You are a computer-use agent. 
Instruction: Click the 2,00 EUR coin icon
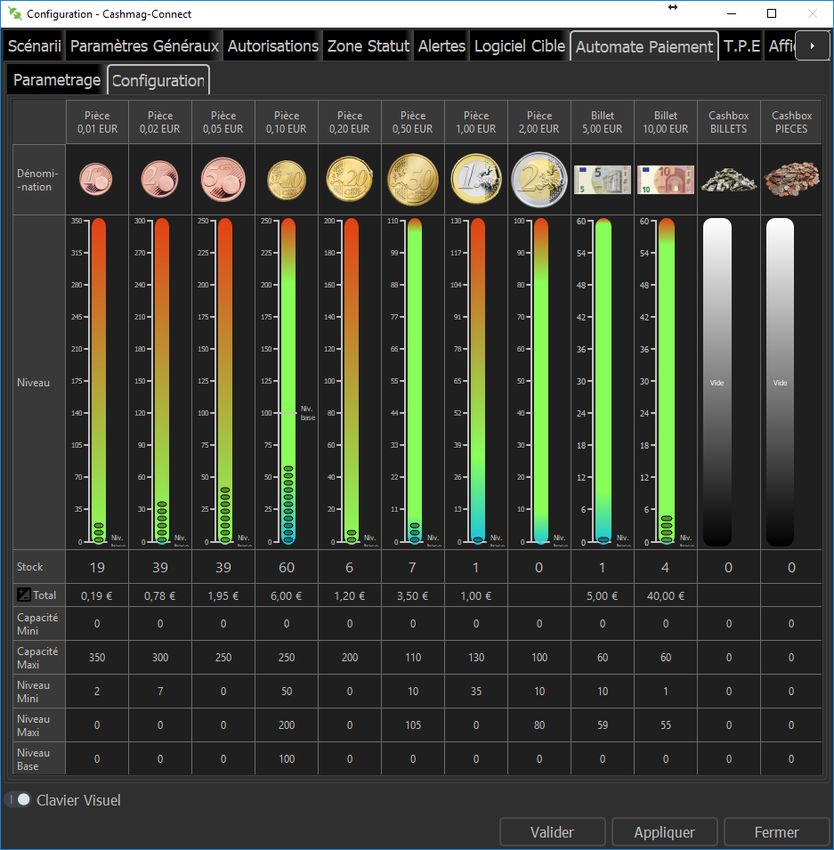pyautogui.click(x=539, y=180)
